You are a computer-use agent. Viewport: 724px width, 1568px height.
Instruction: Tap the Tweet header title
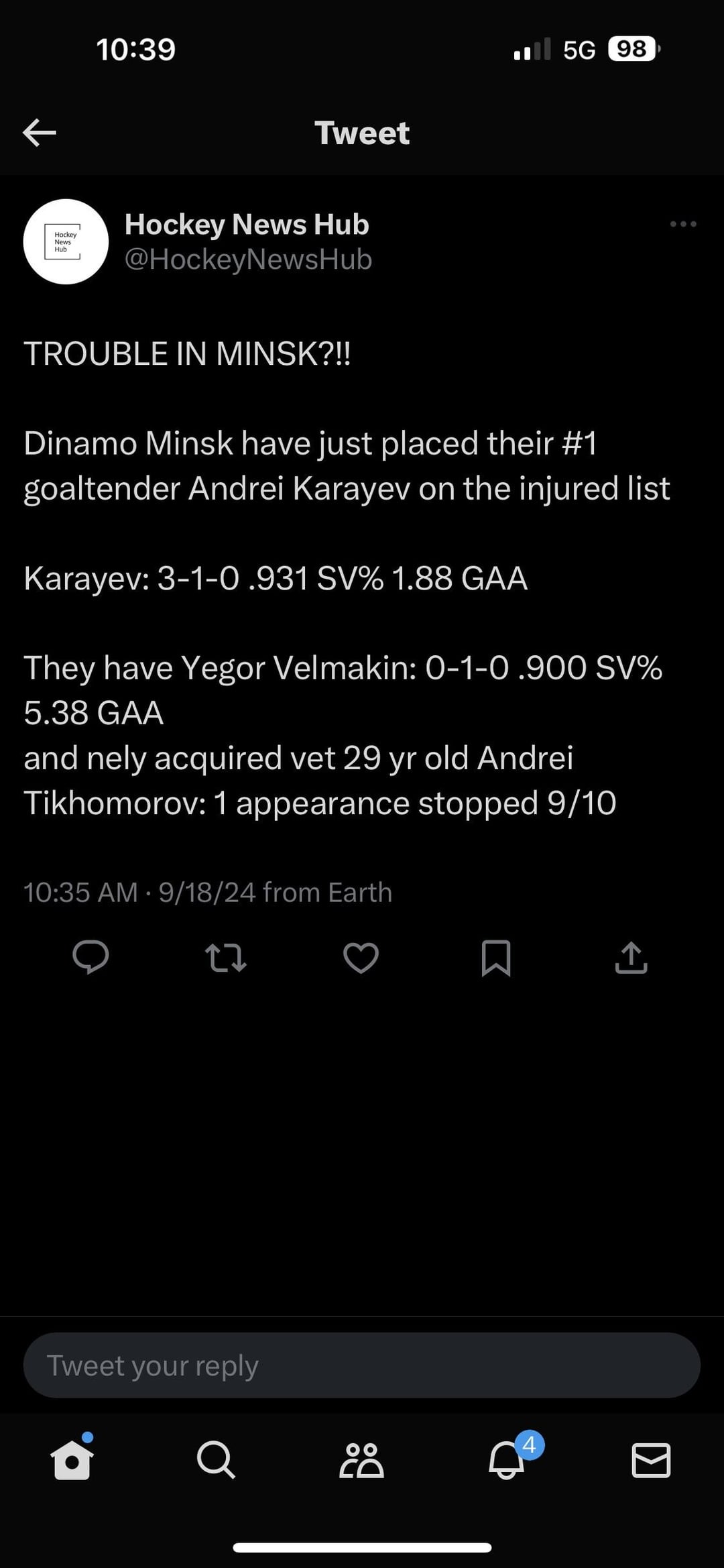tap(362, 133)
